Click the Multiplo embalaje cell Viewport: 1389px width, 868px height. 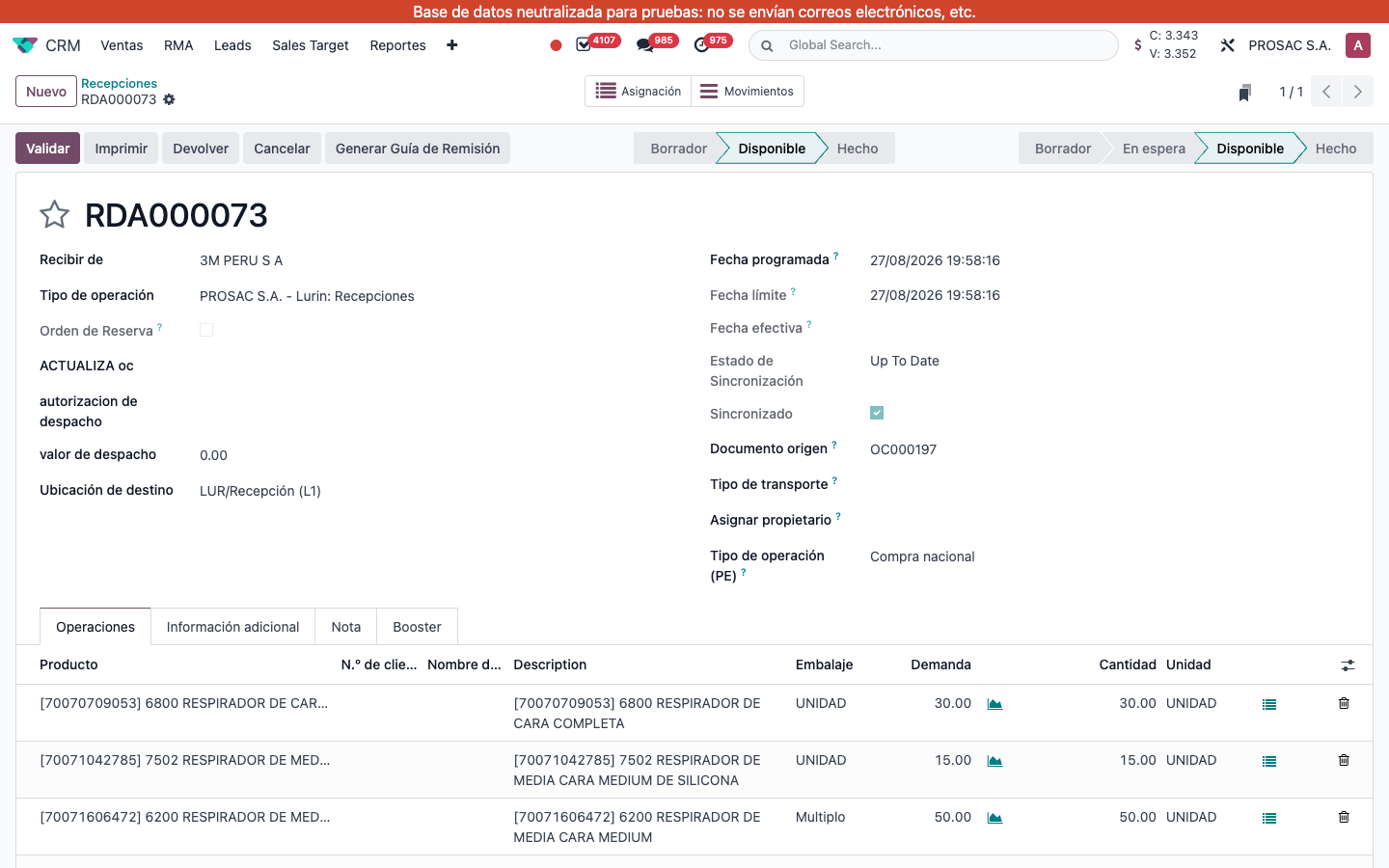click(x=820, y=817)
